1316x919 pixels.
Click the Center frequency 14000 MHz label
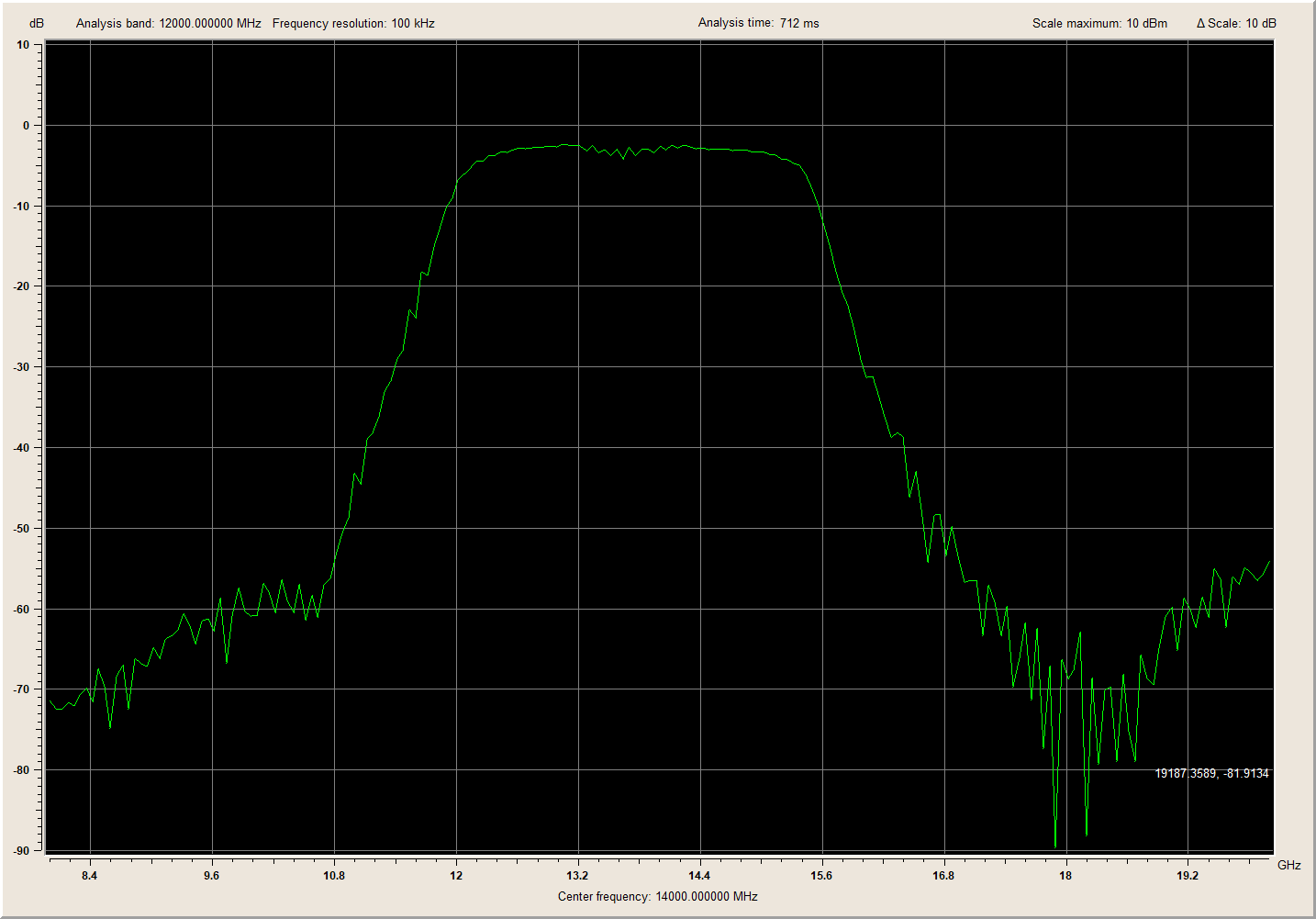click(657, 896)
